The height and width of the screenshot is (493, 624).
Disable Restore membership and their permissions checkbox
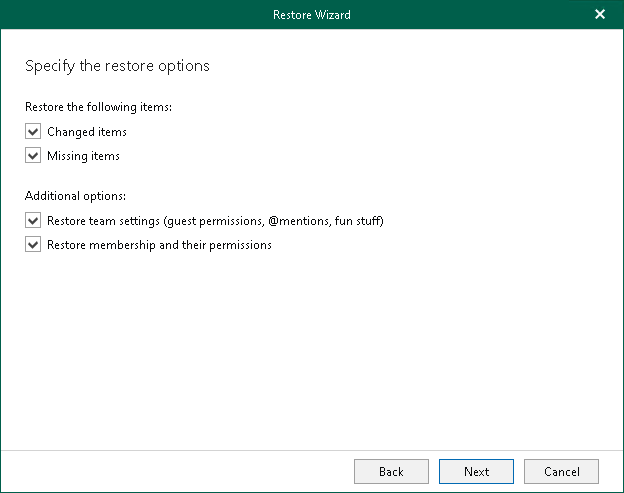(x=34, y=245)
